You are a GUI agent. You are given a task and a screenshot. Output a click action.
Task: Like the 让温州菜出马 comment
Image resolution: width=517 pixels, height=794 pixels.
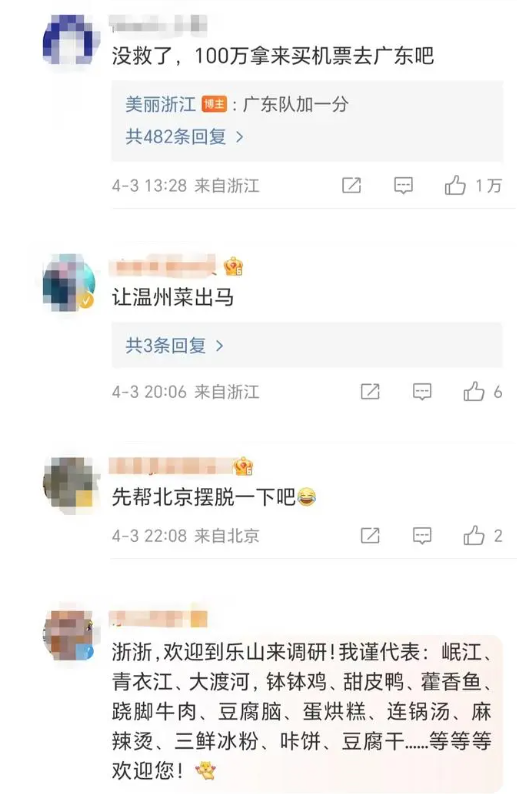(x=474, y=391)
